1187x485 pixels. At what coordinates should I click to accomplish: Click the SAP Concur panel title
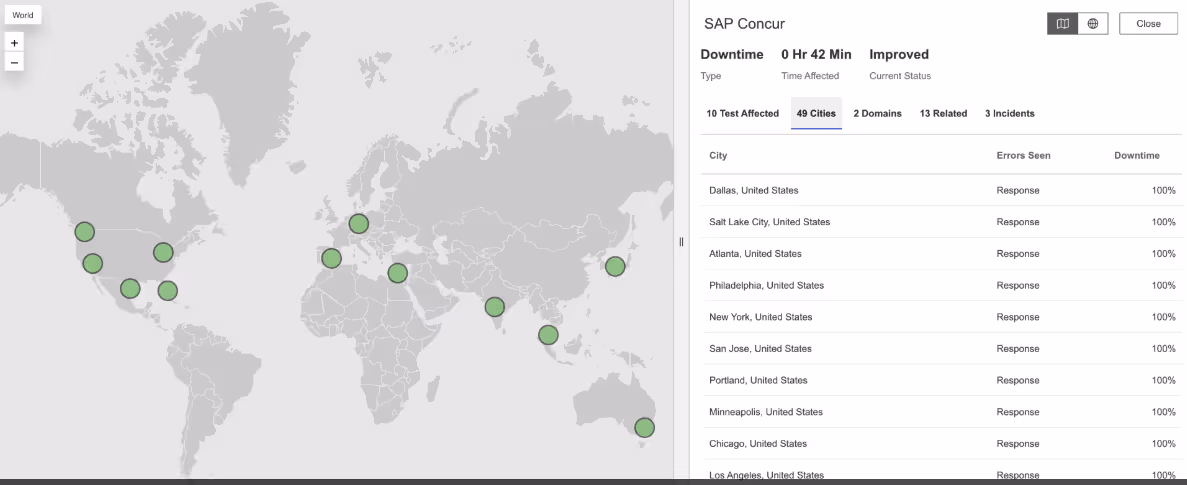tap(744, 23)
